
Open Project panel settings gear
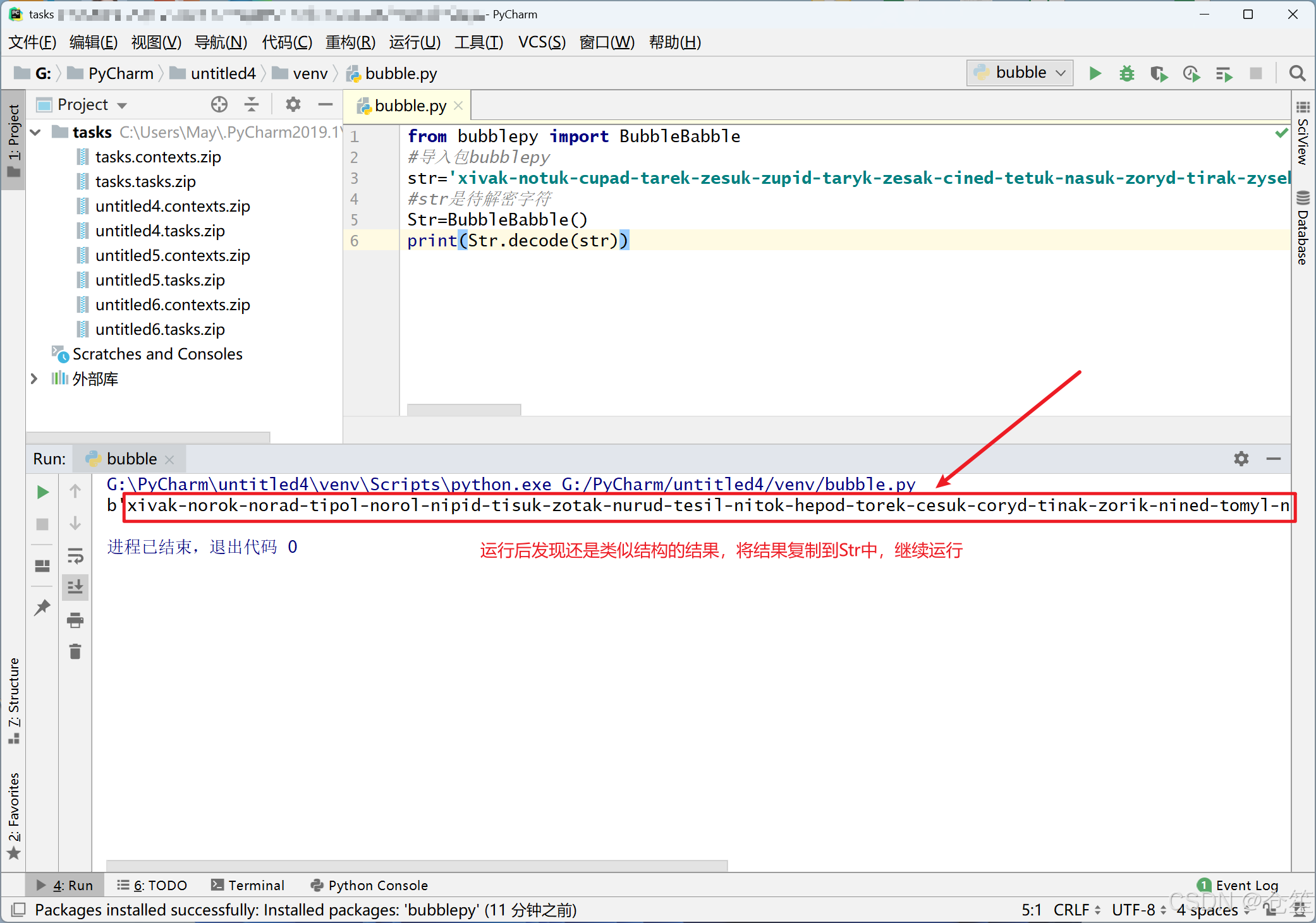point(293,104)
